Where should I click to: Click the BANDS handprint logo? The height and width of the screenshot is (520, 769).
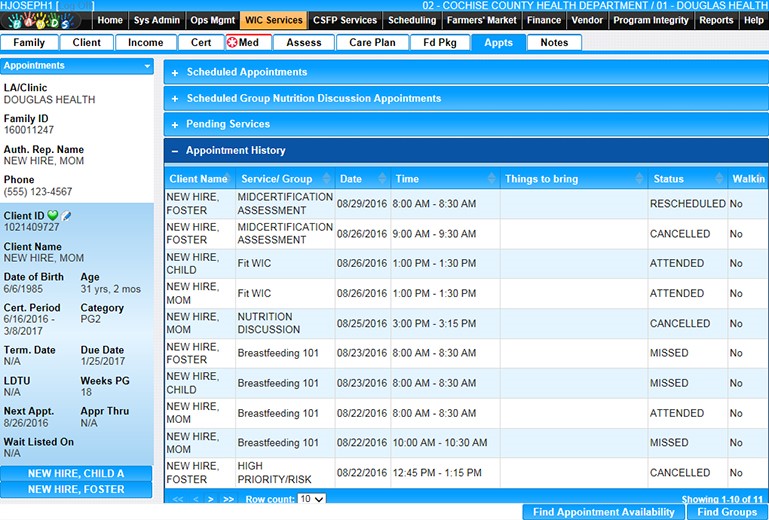[x=46, y=20]
